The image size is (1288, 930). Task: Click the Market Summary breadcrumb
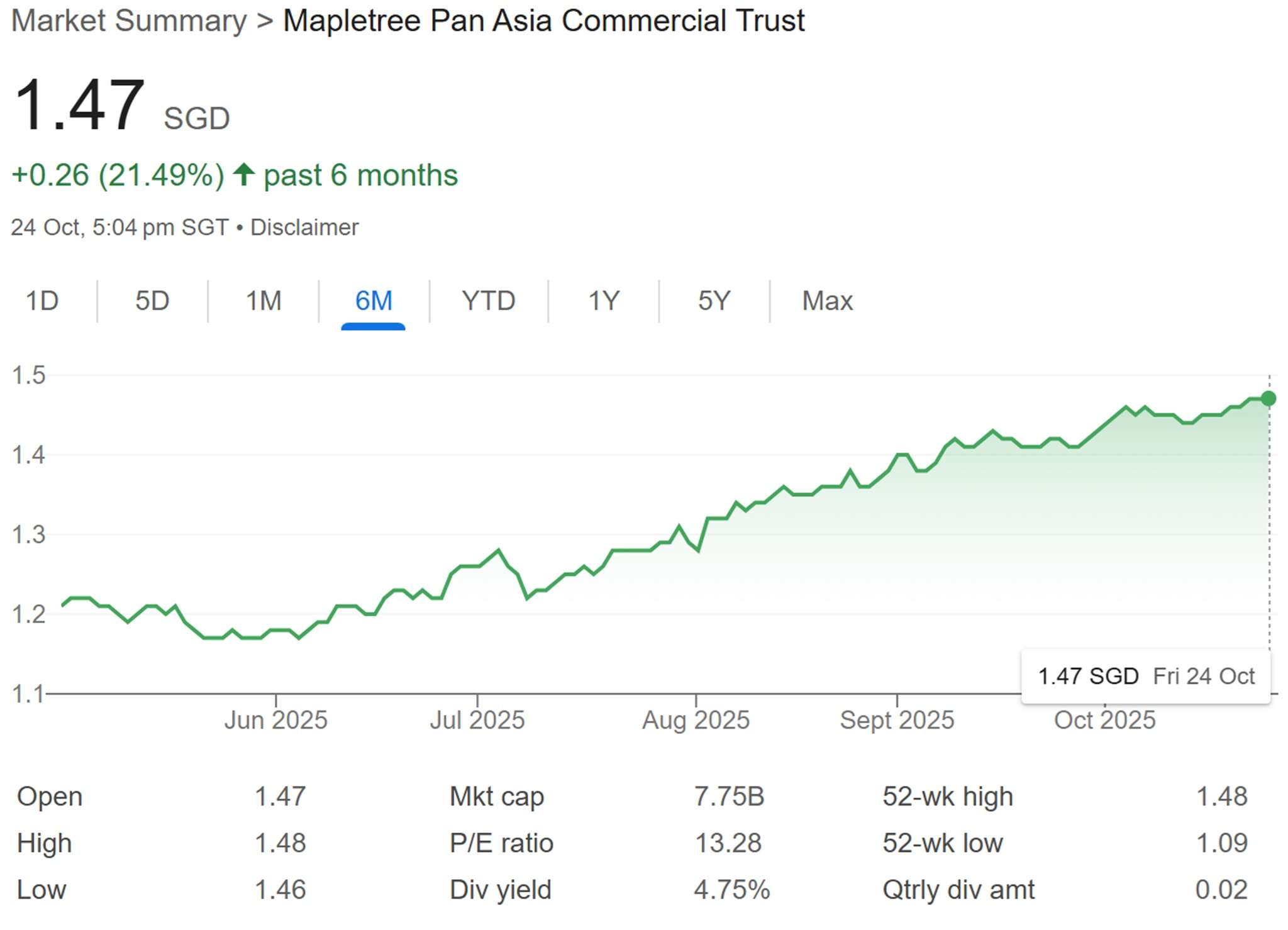click(129, 21)
